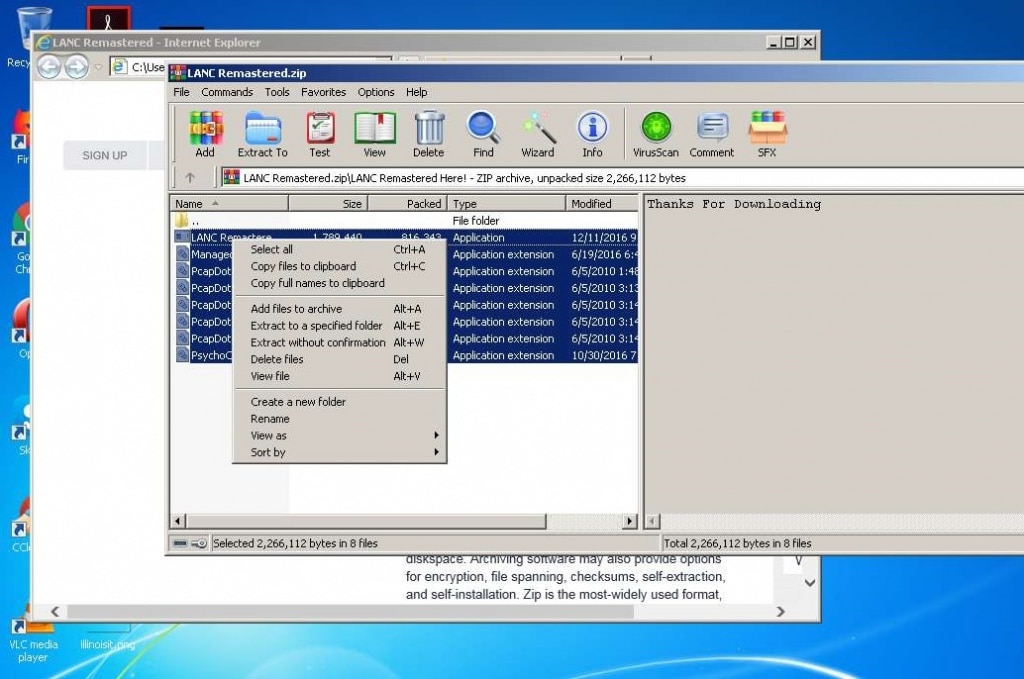The width and height of the screenshot is (1024, 679).
Task: Choose Select all from context menu
Action: (x=340, y=249)
